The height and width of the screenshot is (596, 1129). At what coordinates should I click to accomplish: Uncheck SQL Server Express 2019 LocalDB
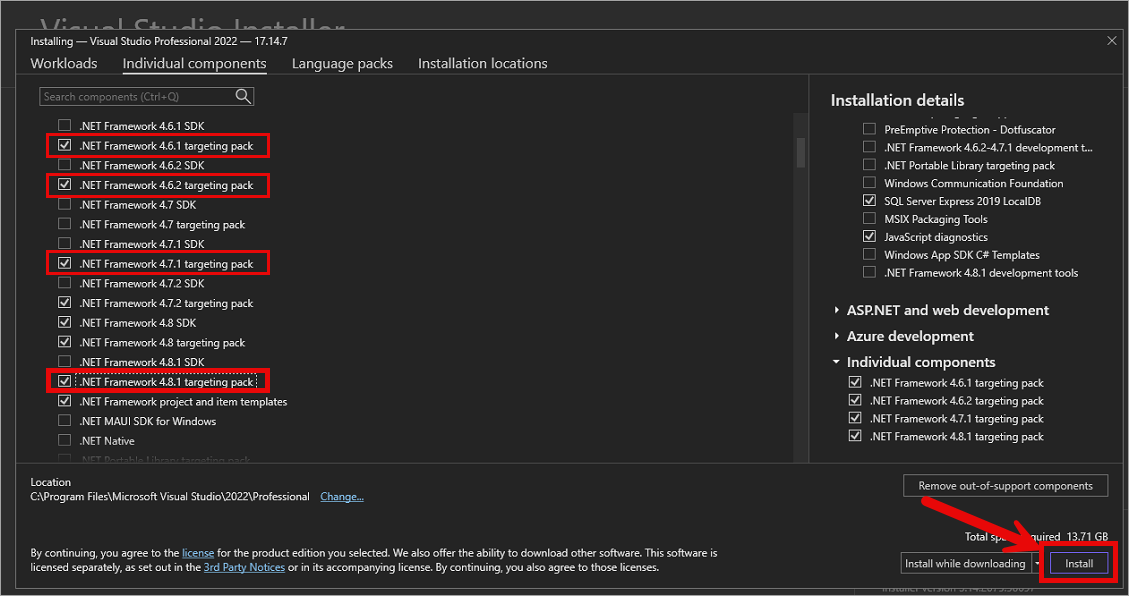pyautogui.click(x=870, y=201)
